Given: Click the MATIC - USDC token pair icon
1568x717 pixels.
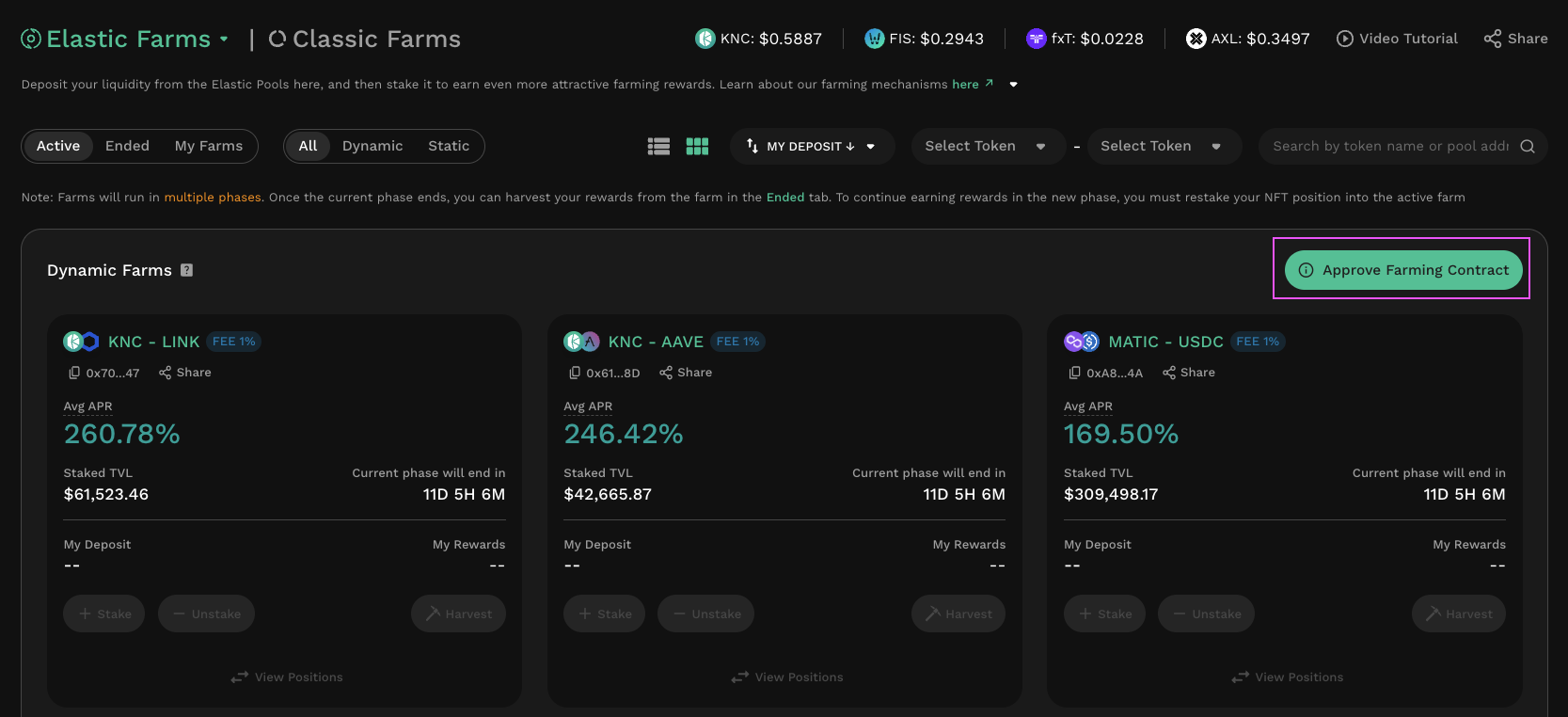Looking at the screenshot, I should [1082, 342].
